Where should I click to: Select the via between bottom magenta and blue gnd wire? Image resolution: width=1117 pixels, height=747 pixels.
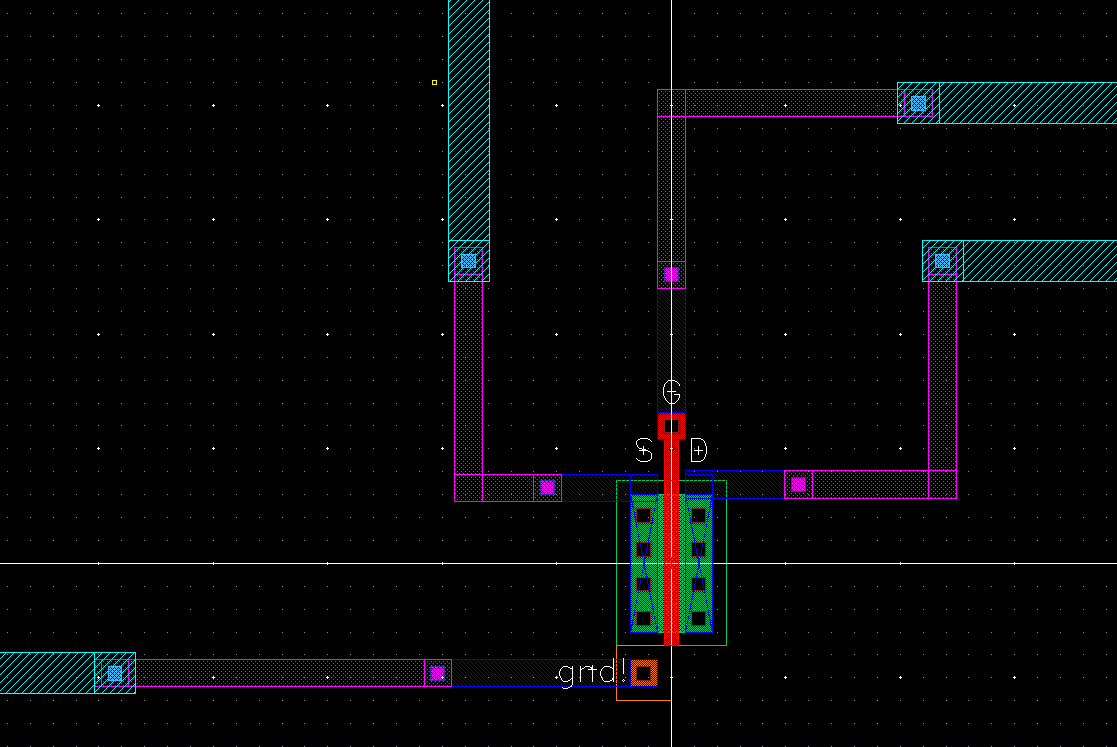[x=437, y=673]
